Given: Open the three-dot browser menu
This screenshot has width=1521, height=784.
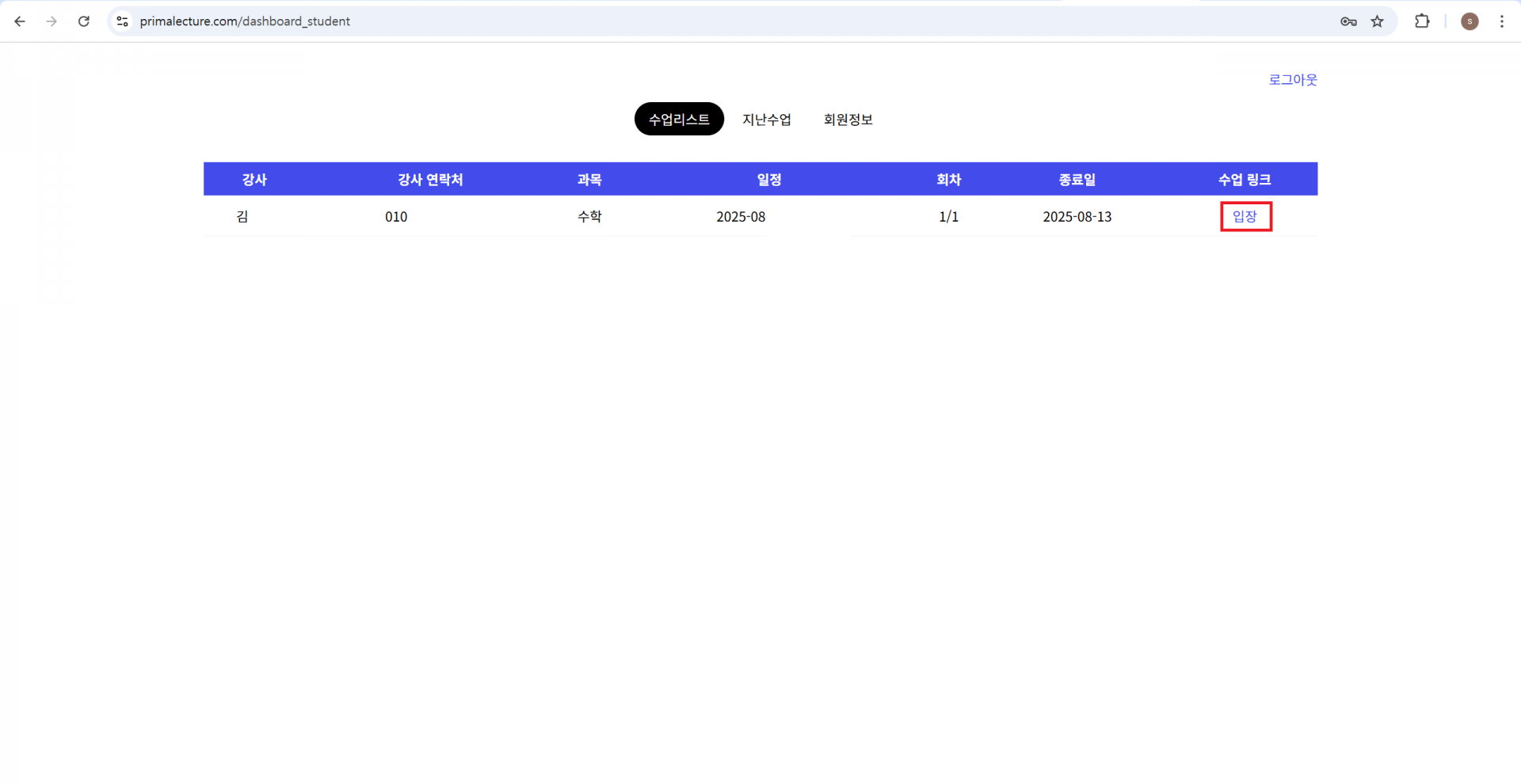Looking at the screenshot, I should 1504,21.
